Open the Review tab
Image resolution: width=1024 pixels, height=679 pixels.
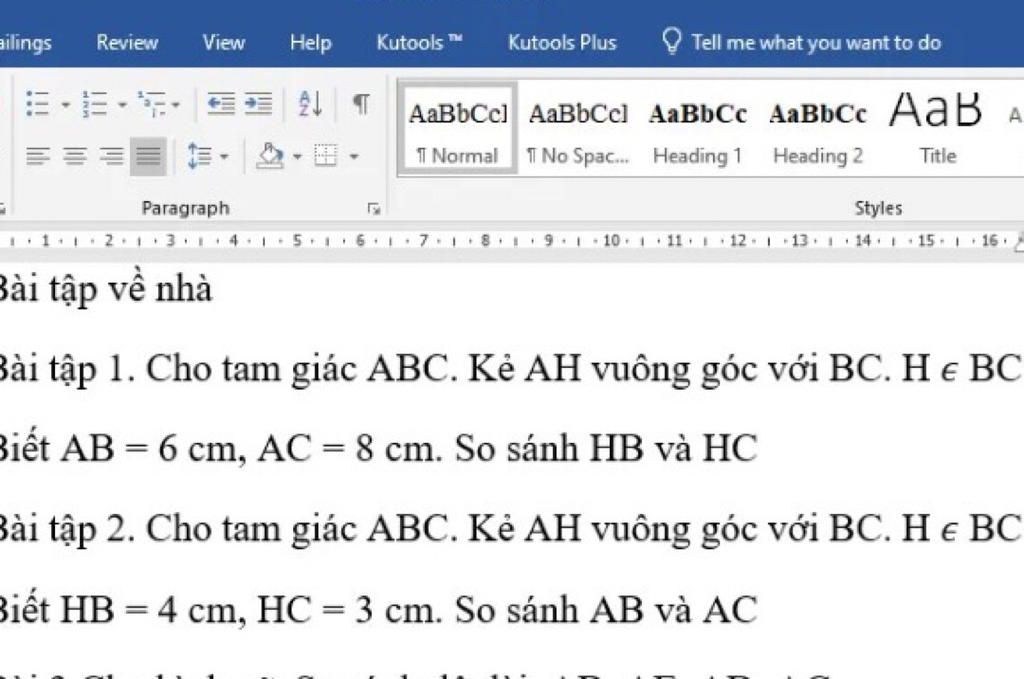click(x=127, y=42)
